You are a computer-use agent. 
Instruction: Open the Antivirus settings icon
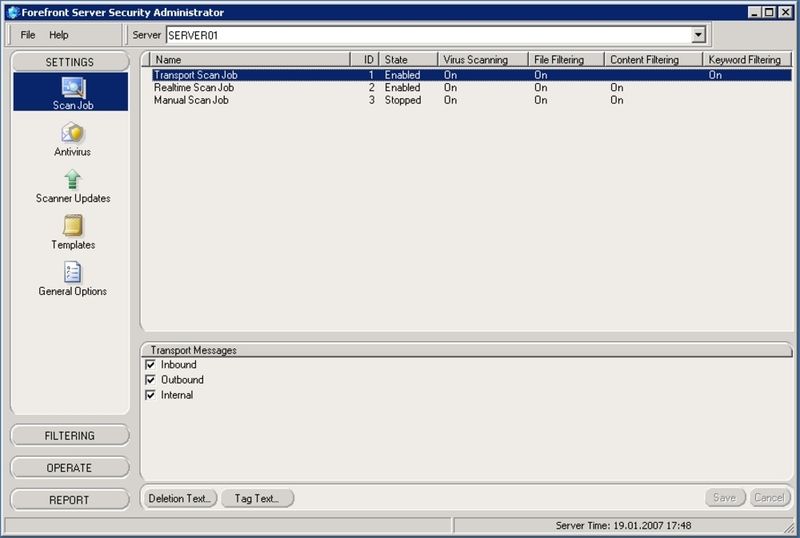72,133
